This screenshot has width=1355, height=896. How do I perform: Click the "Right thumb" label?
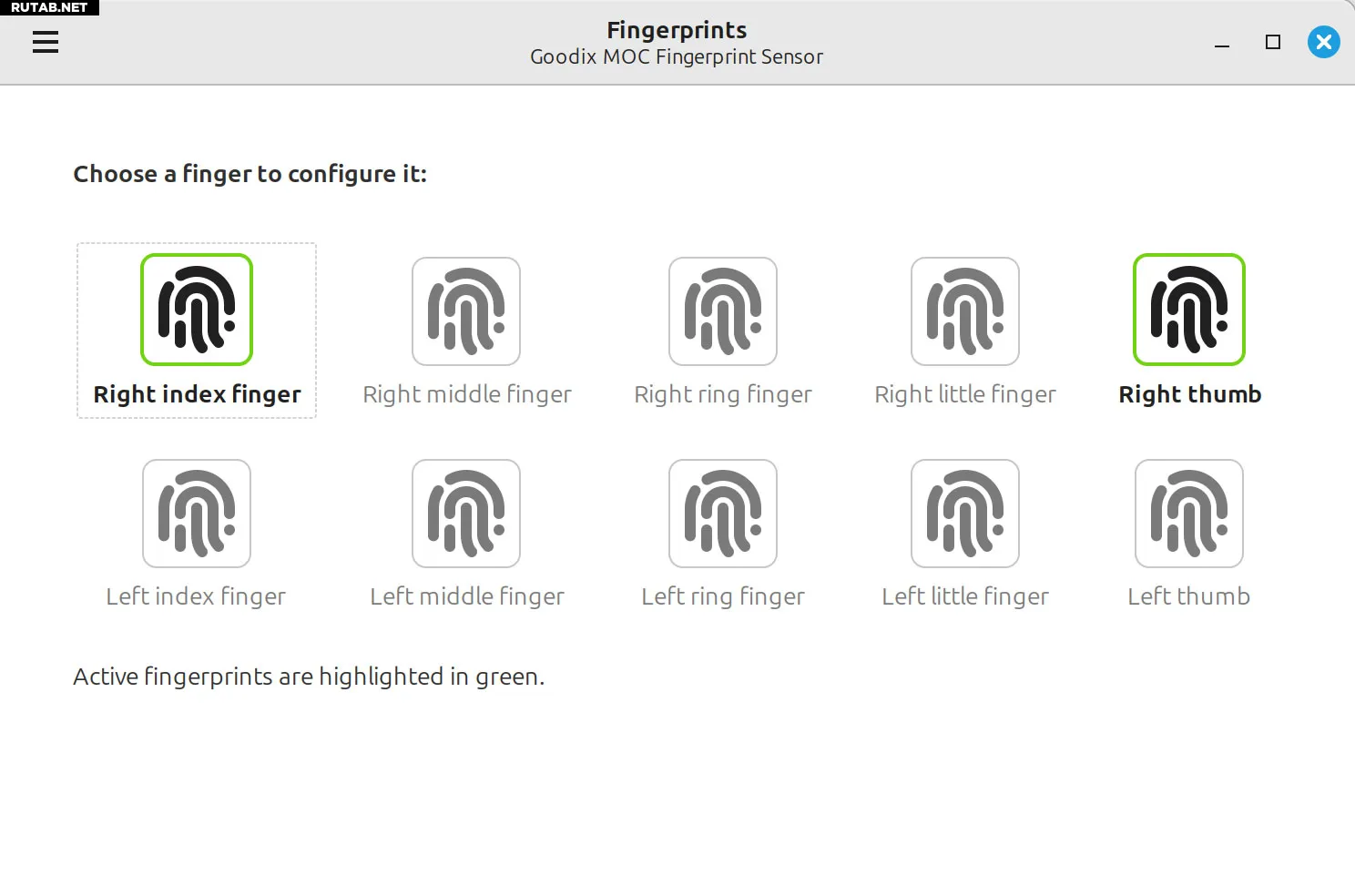pos(1190,394)
